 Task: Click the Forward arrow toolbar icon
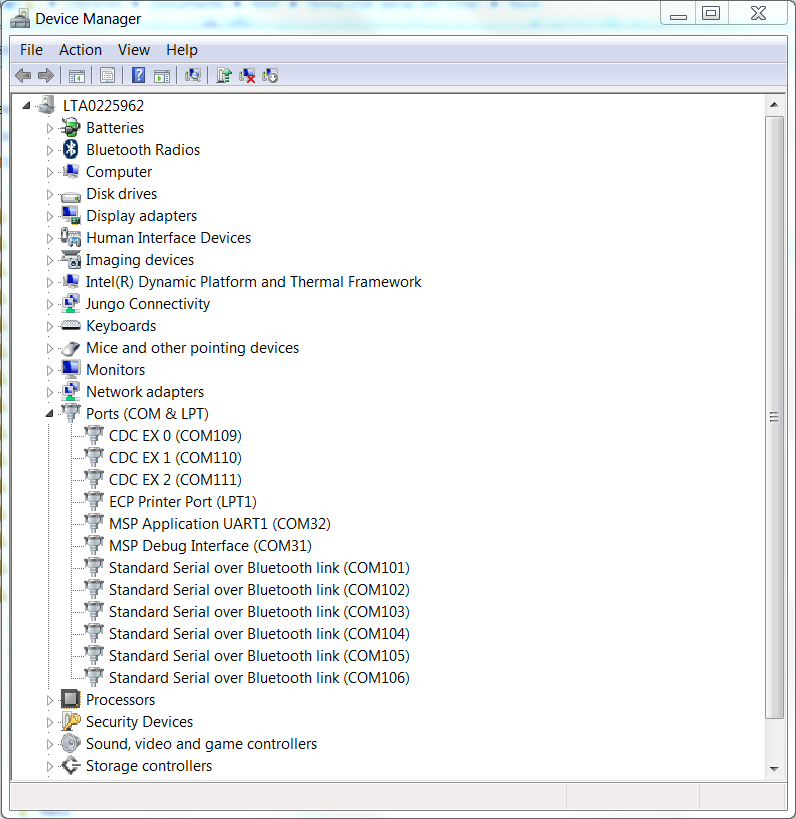click(x=46, y=76)
